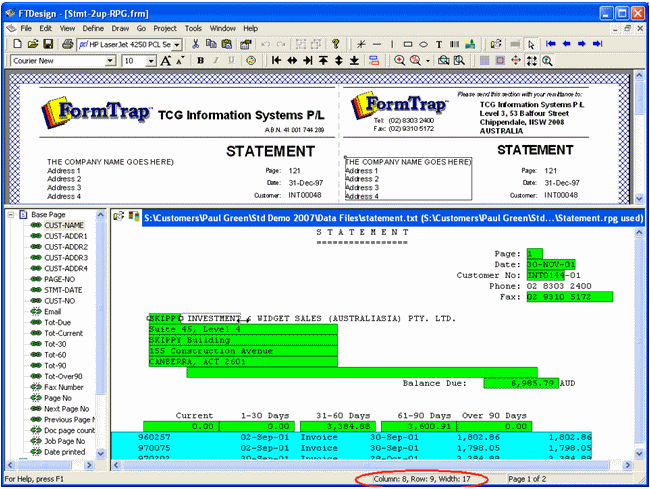This screenshot has width=650, height=489.
Task: Open the Courier New font dropdown
Action: 110,61
